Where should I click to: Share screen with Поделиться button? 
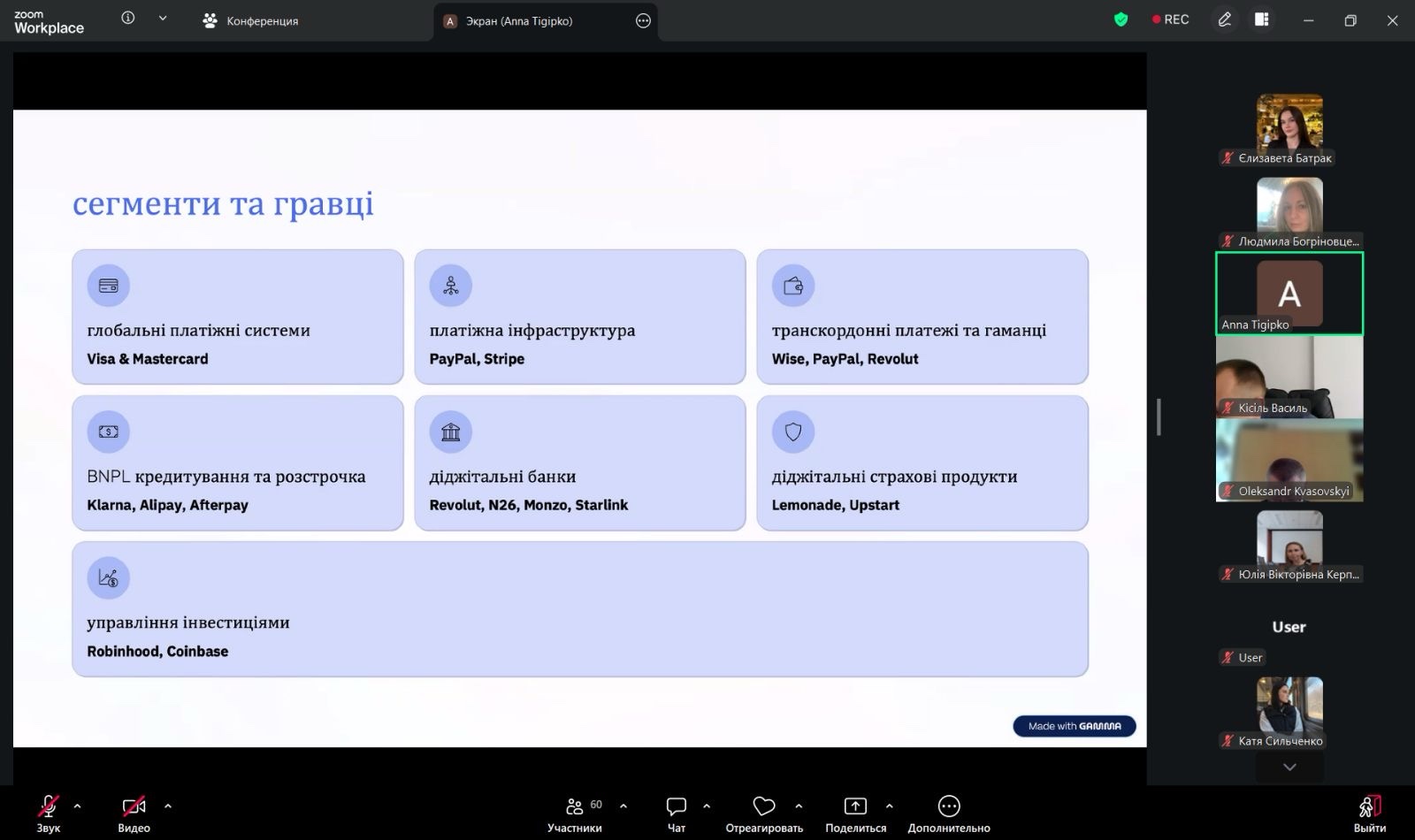(855, 813)
